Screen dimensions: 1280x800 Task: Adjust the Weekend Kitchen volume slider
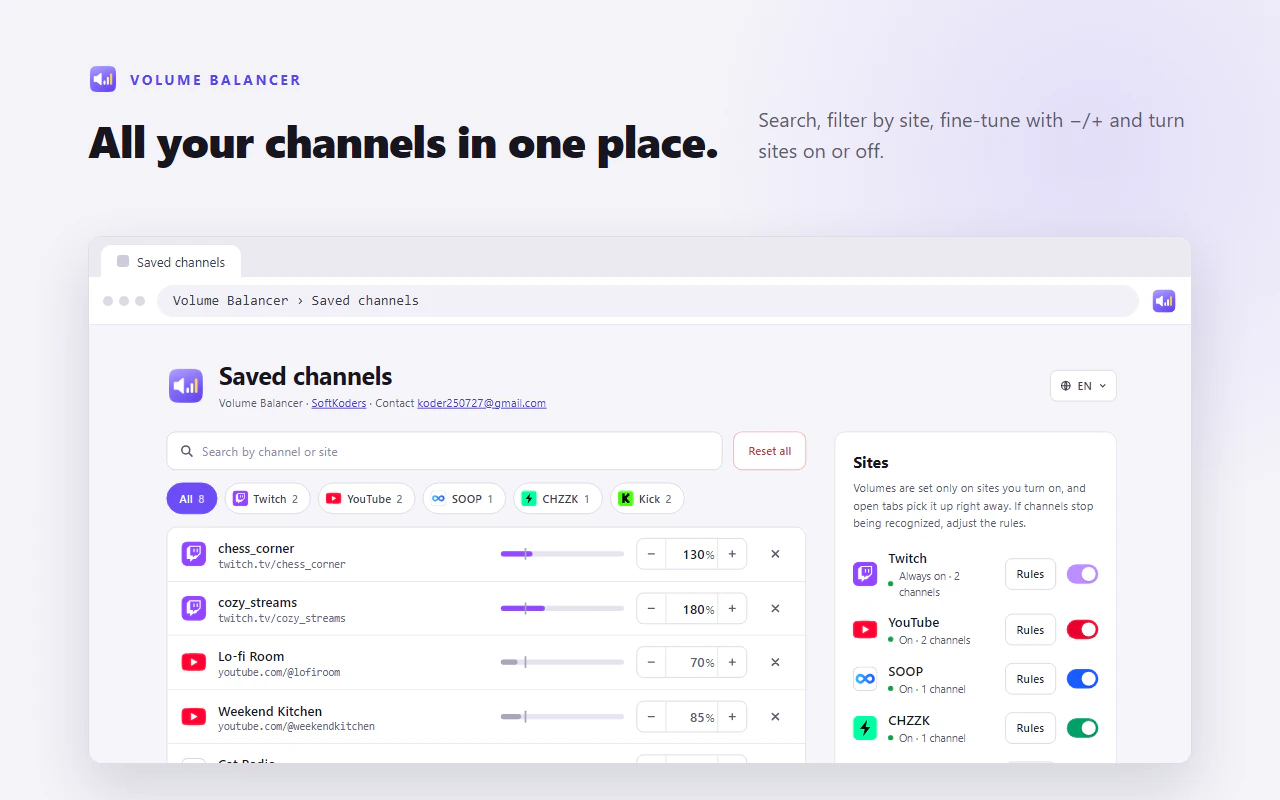click(x=562, y=716)
